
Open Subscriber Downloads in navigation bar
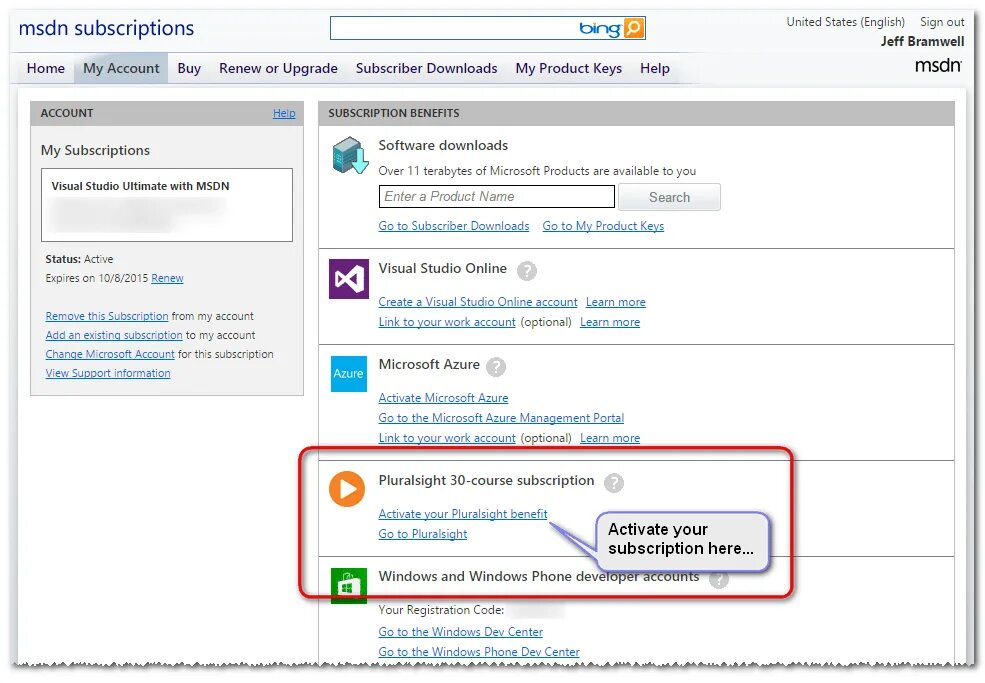(427, 68)
